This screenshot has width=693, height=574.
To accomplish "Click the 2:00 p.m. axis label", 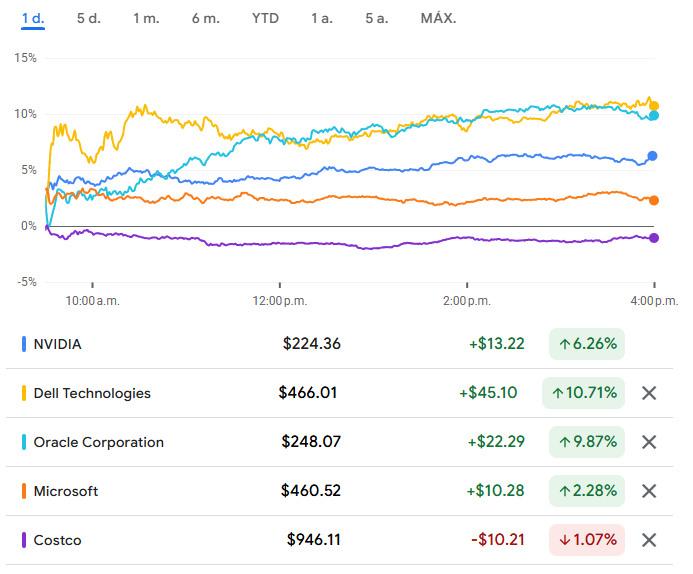I will 467,301.
